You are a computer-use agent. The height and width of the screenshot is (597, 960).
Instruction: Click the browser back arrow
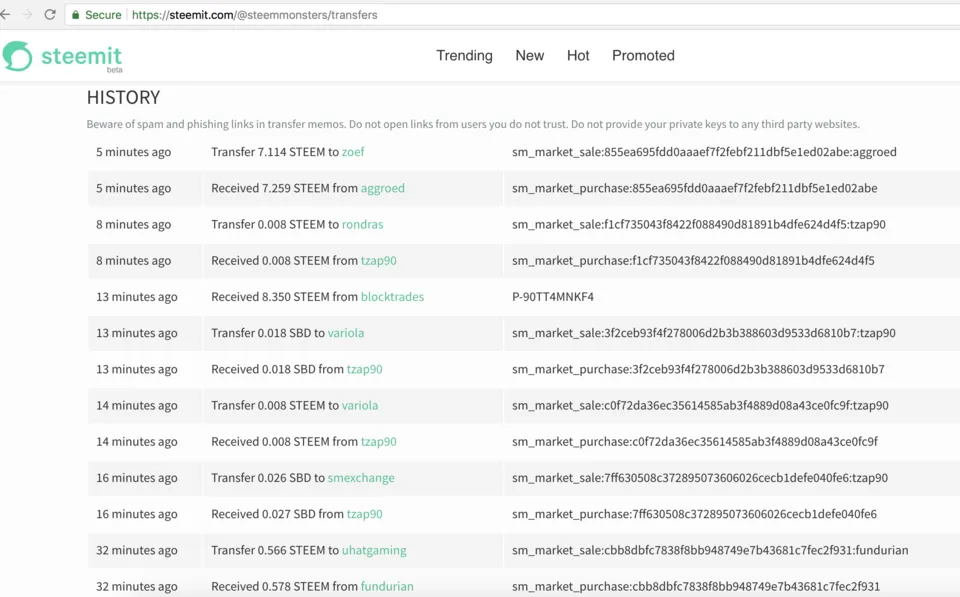[x=6, y=15]
